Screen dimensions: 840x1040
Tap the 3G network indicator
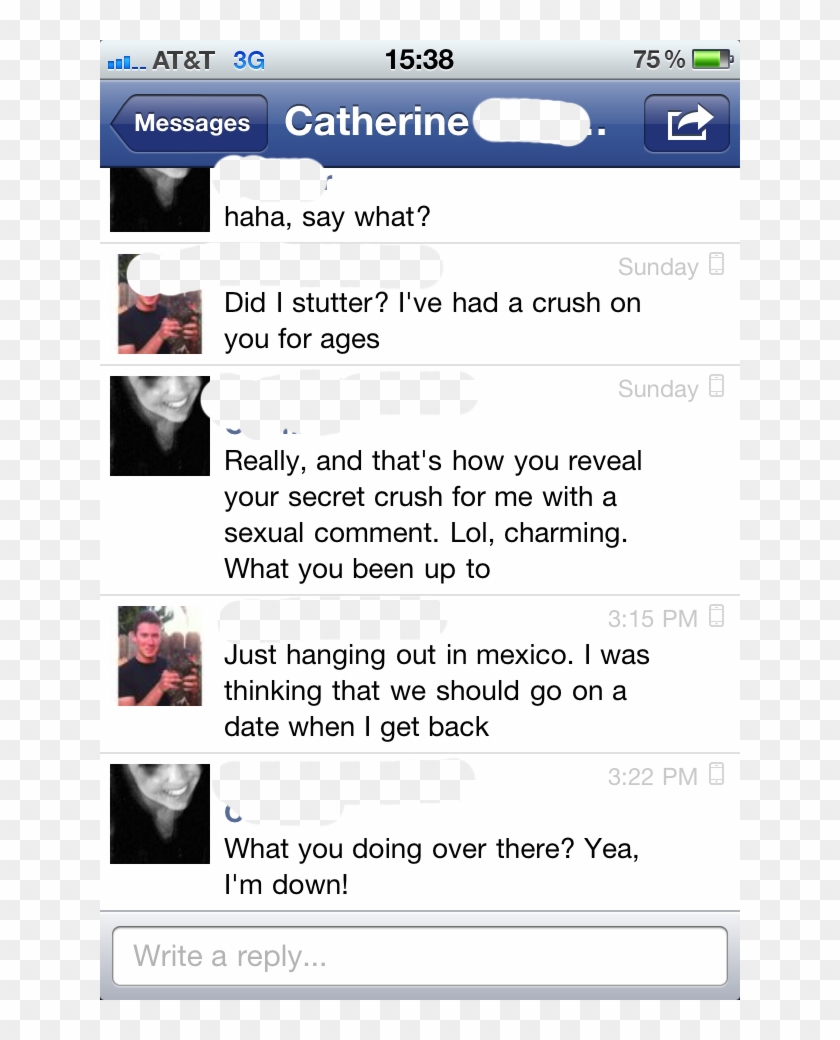(249, 60)
